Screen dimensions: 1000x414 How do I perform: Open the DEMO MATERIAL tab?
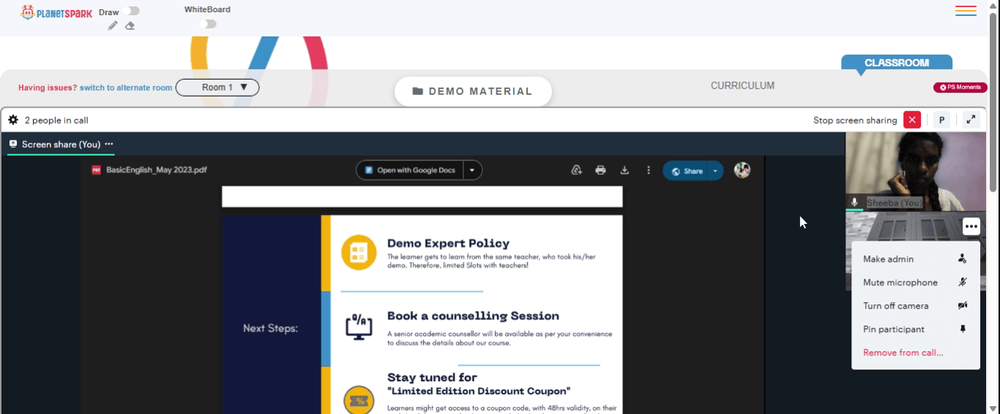[473, 91]
